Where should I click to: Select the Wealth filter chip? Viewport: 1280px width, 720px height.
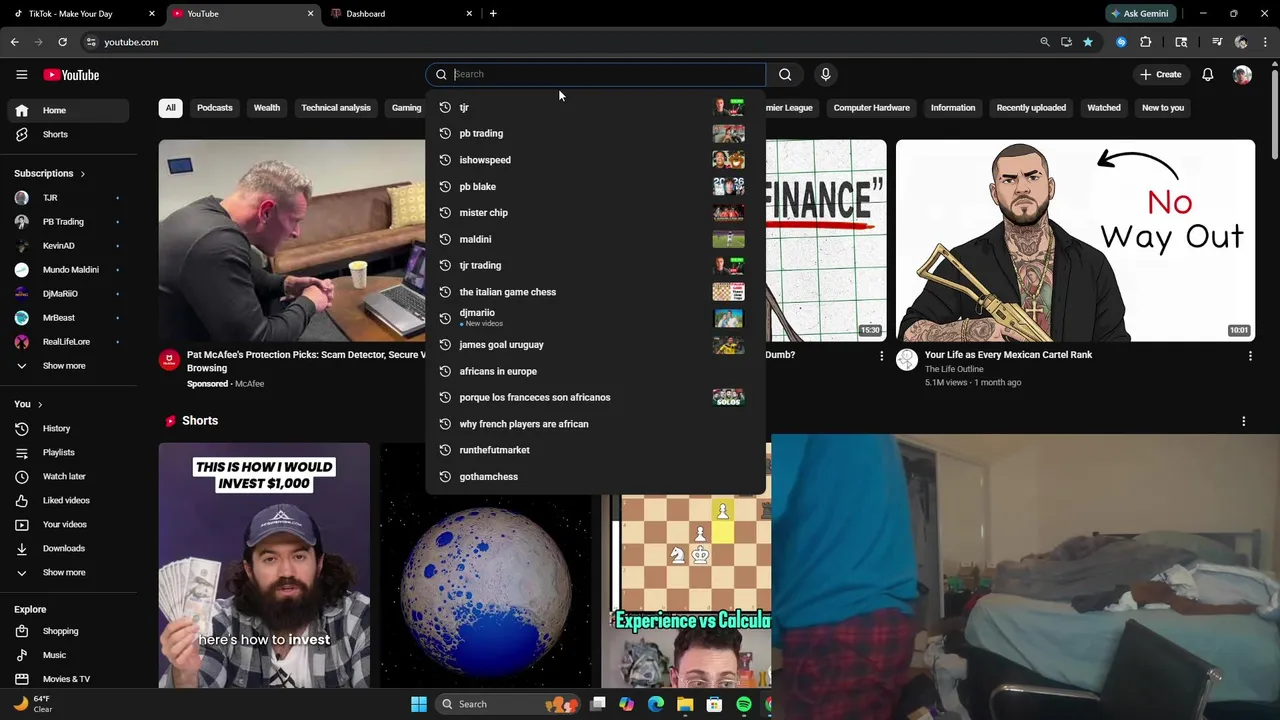pyautogui.click(x=267, y=108)
